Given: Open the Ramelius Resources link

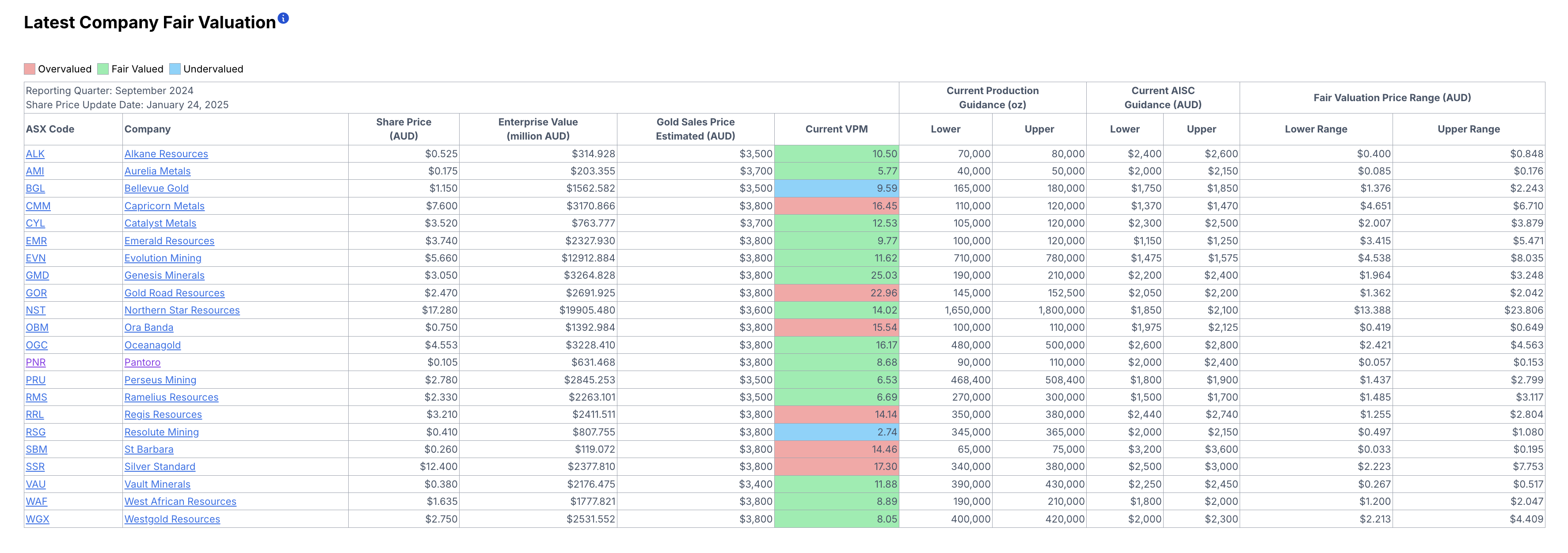Looking at the screenshot, I should pos(171,397).
